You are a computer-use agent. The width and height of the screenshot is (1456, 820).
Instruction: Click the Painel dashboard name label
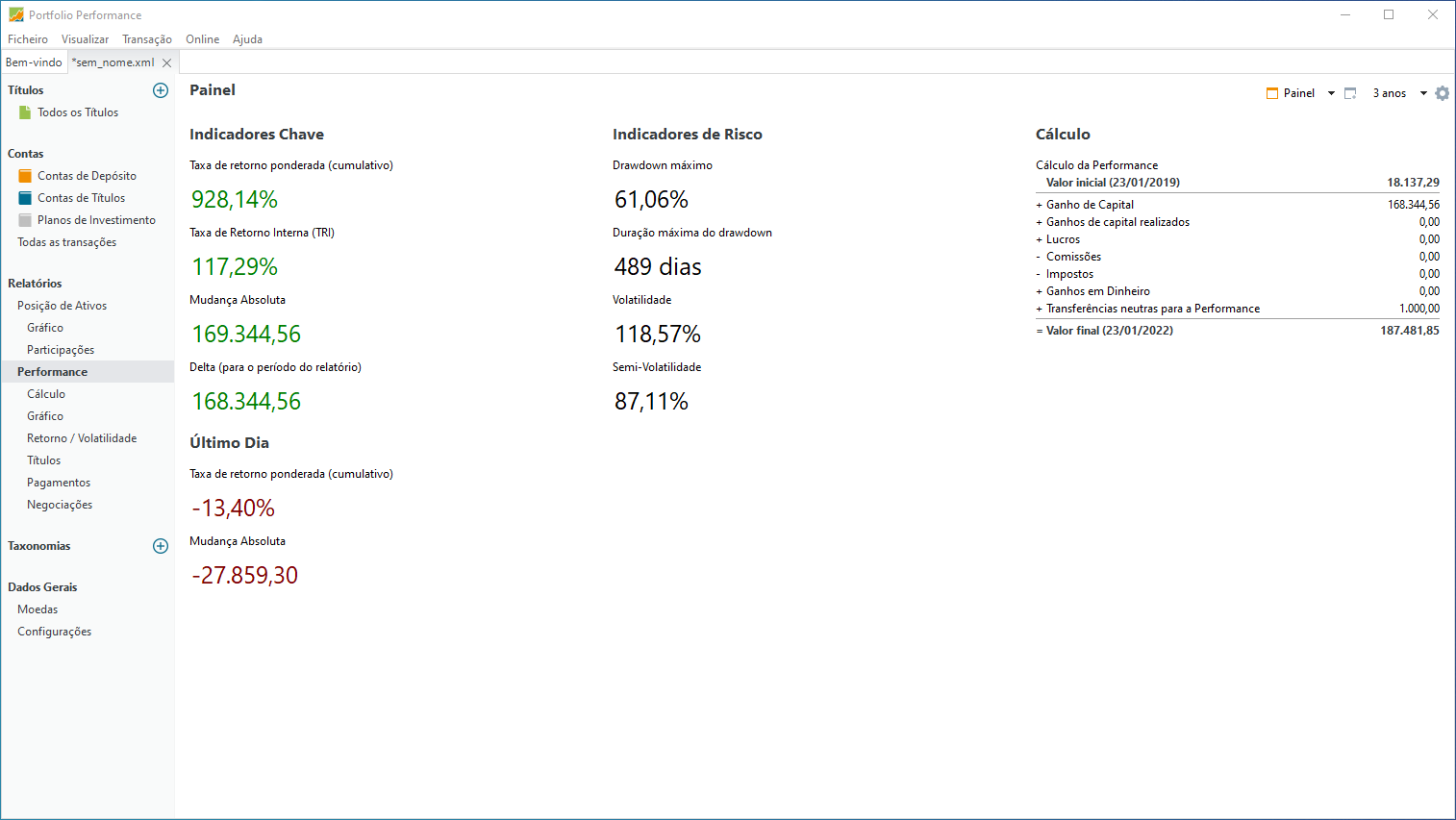pyautogui.click(x=1298, y=93)
